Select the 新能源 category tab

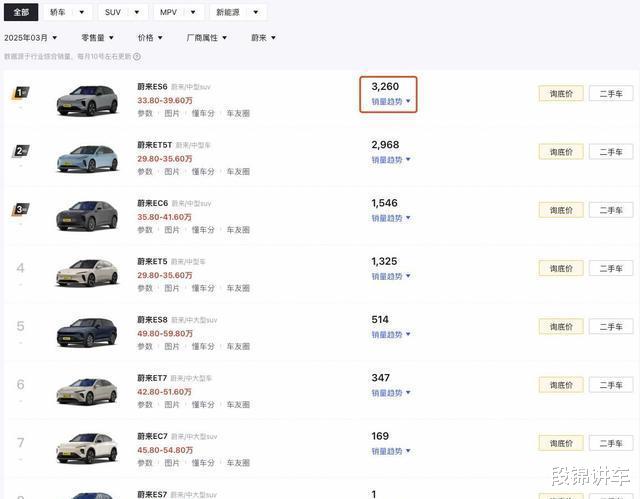coord(238,12)
